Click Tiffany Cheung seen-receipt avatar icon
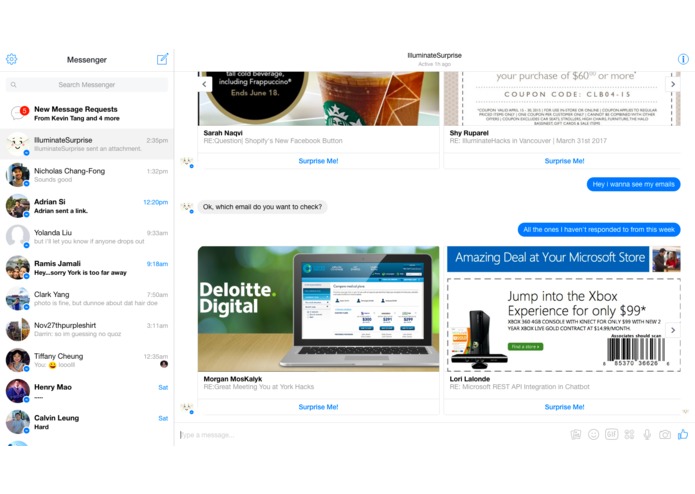 [164, 364]
